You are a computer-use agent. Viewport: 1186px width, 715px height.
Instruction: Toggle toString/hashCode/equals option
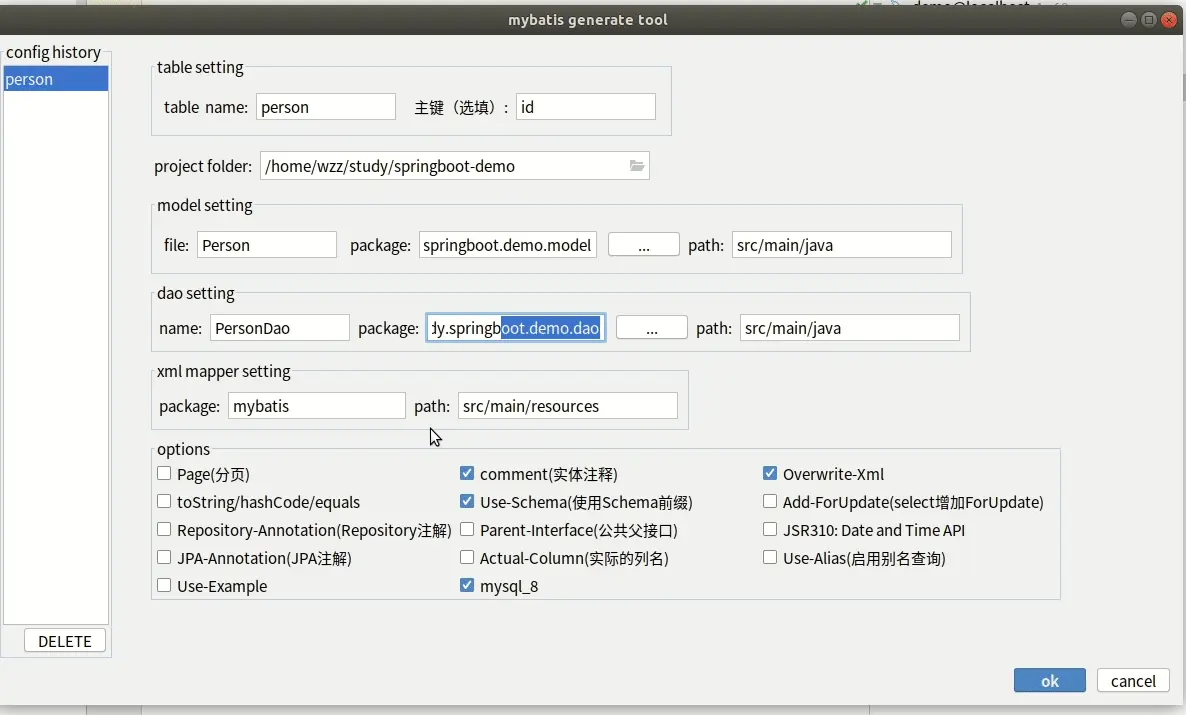click(164, 502)
